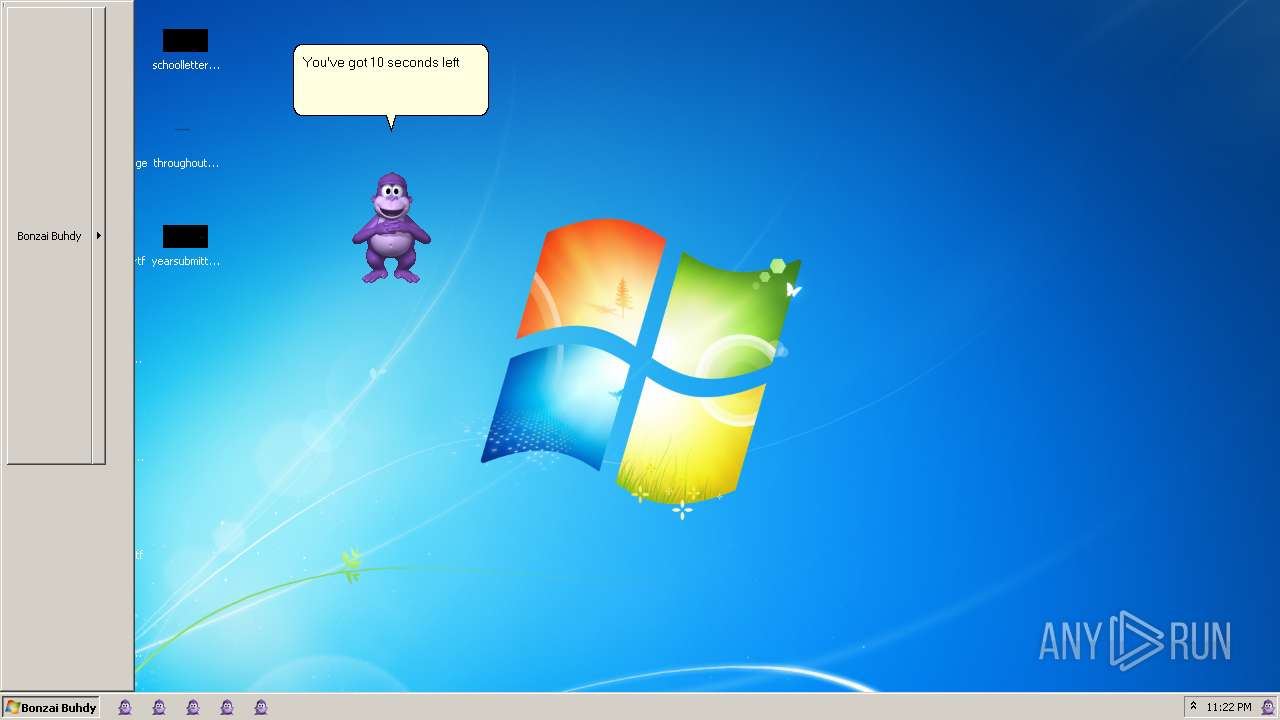The width and height of the screenshot is (1280, 720).
Task: Click the purple gorilla character on desktop
Action: [x=391, y=227]
